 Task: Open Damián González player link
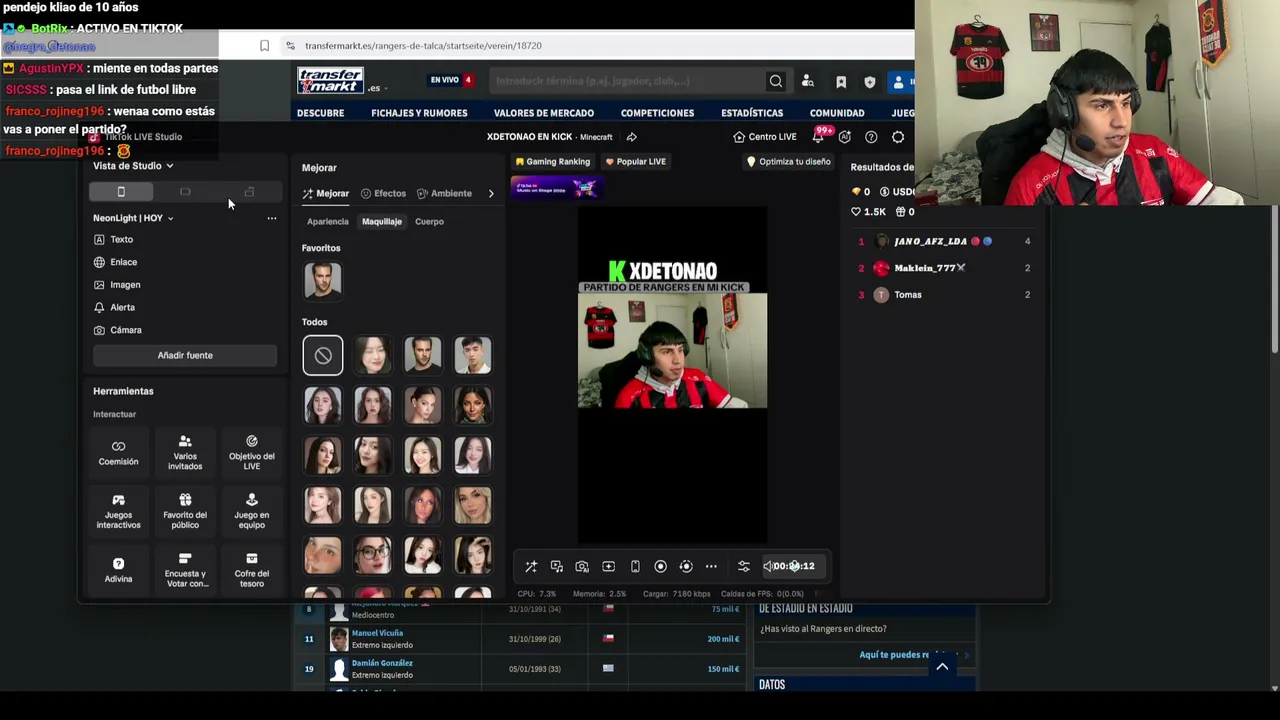coord(382,663)
